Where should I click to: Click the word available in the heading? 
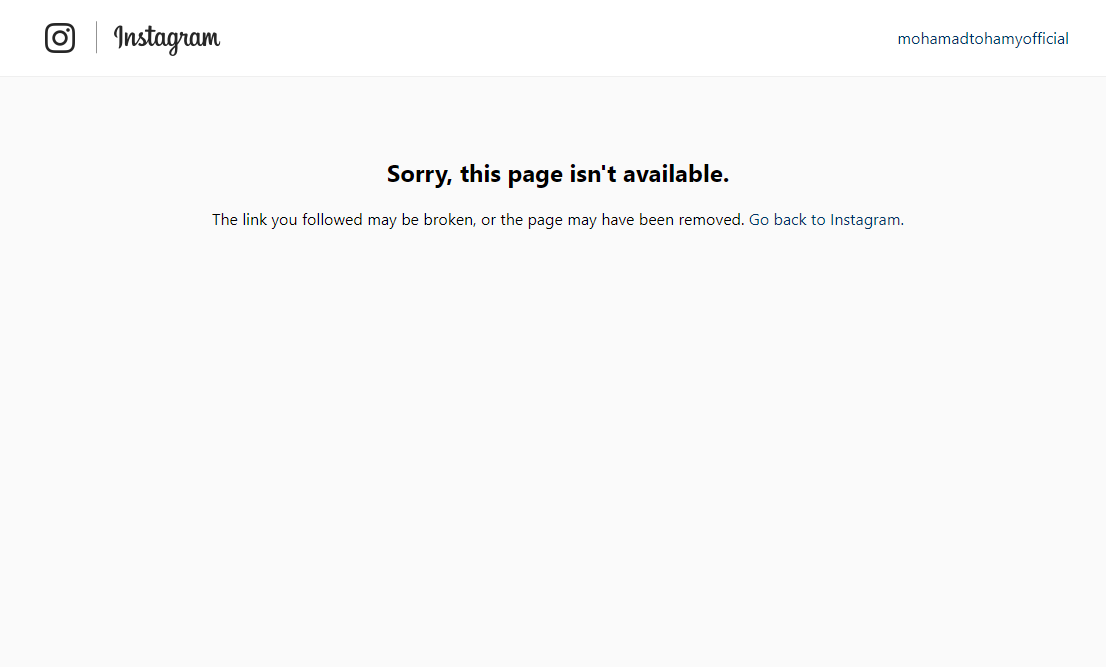[x=676, y=174]
